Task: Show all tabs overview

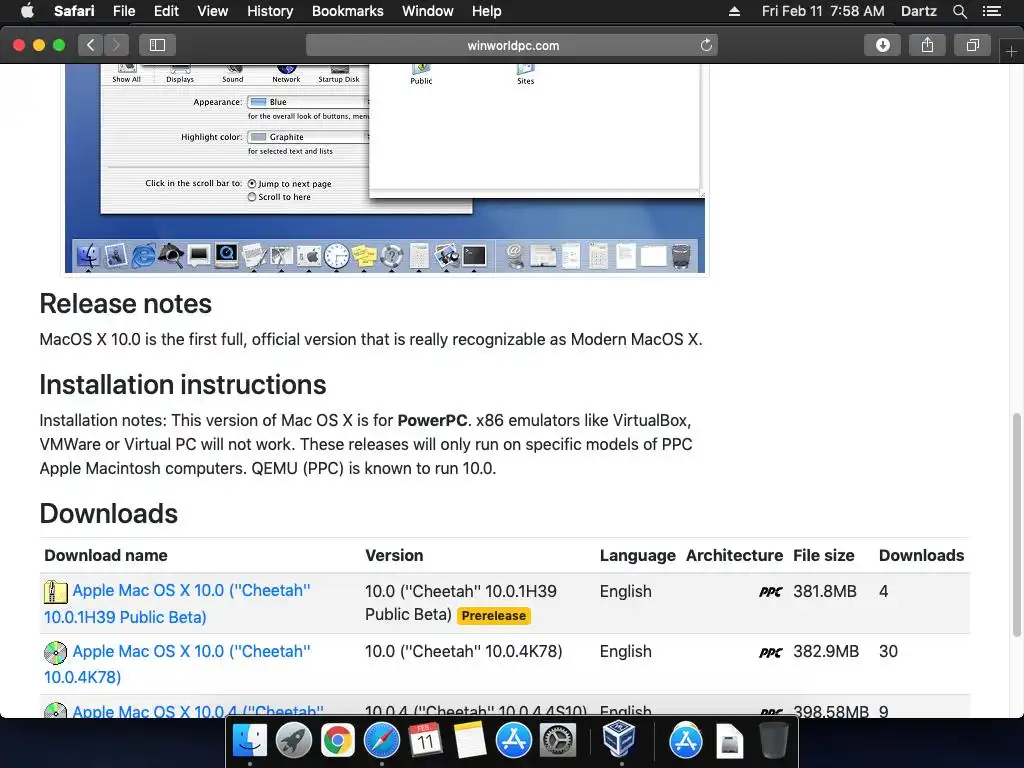Action: pos(972,45)
